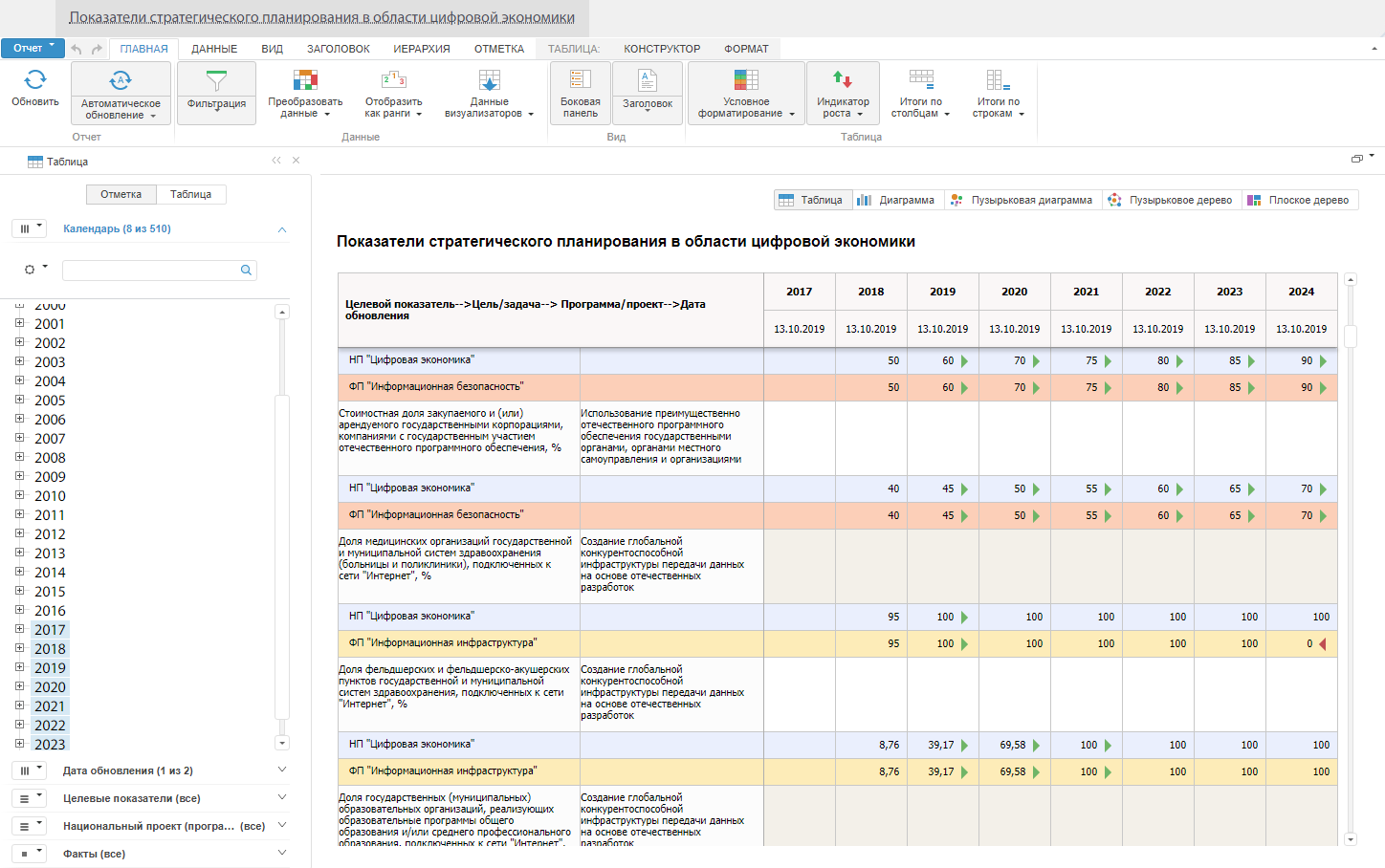Click the redo arrow icon

(97, 49)
